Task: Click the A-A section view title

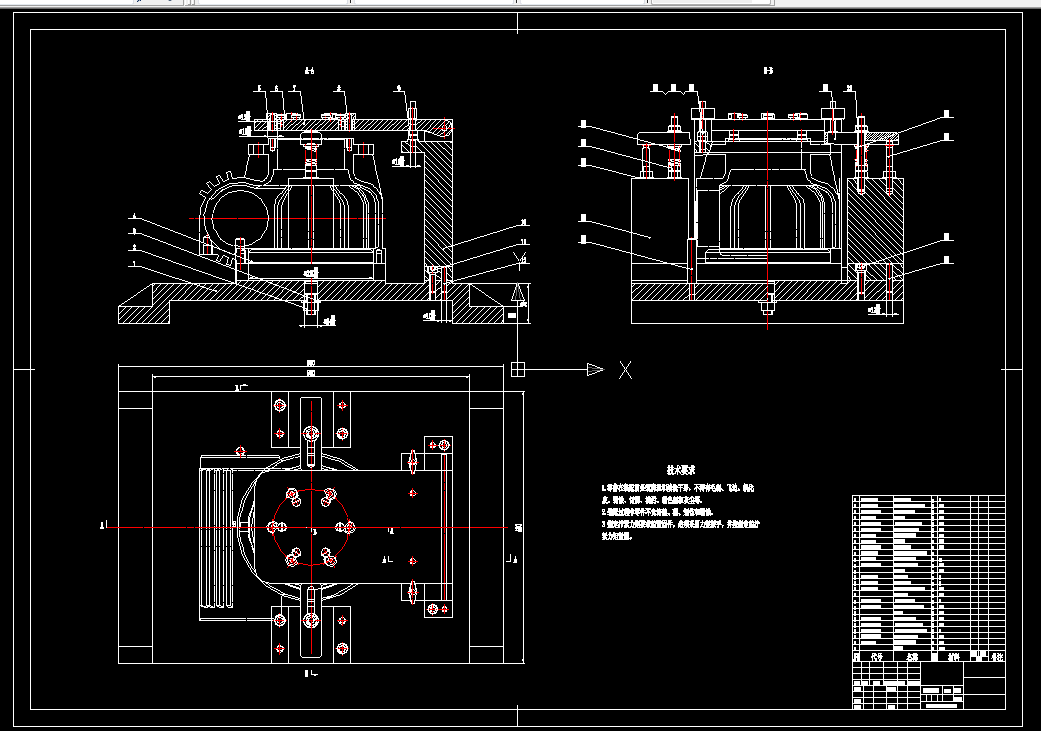Action: click(x=309, y=70)
